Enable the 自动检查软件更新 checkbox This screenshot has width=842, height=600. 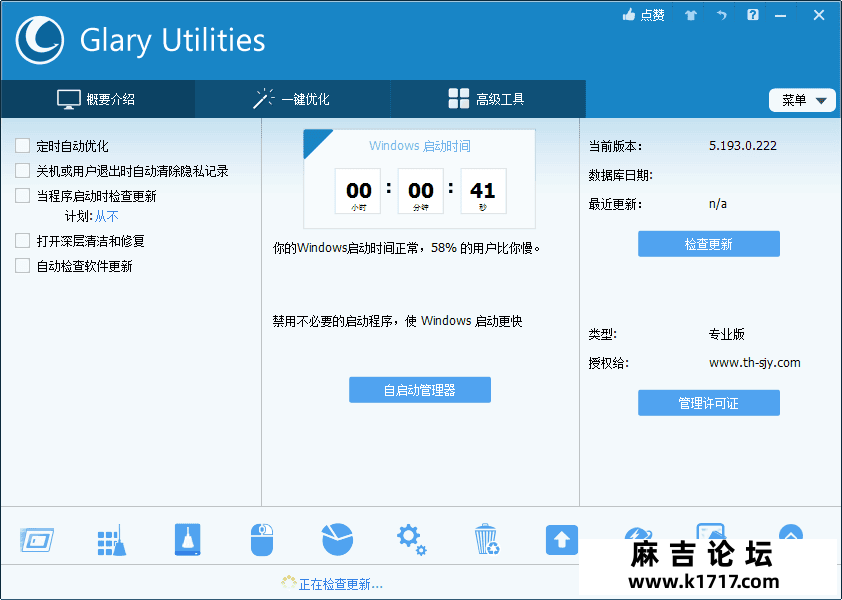pyautogui.click(x=23, y=266)
